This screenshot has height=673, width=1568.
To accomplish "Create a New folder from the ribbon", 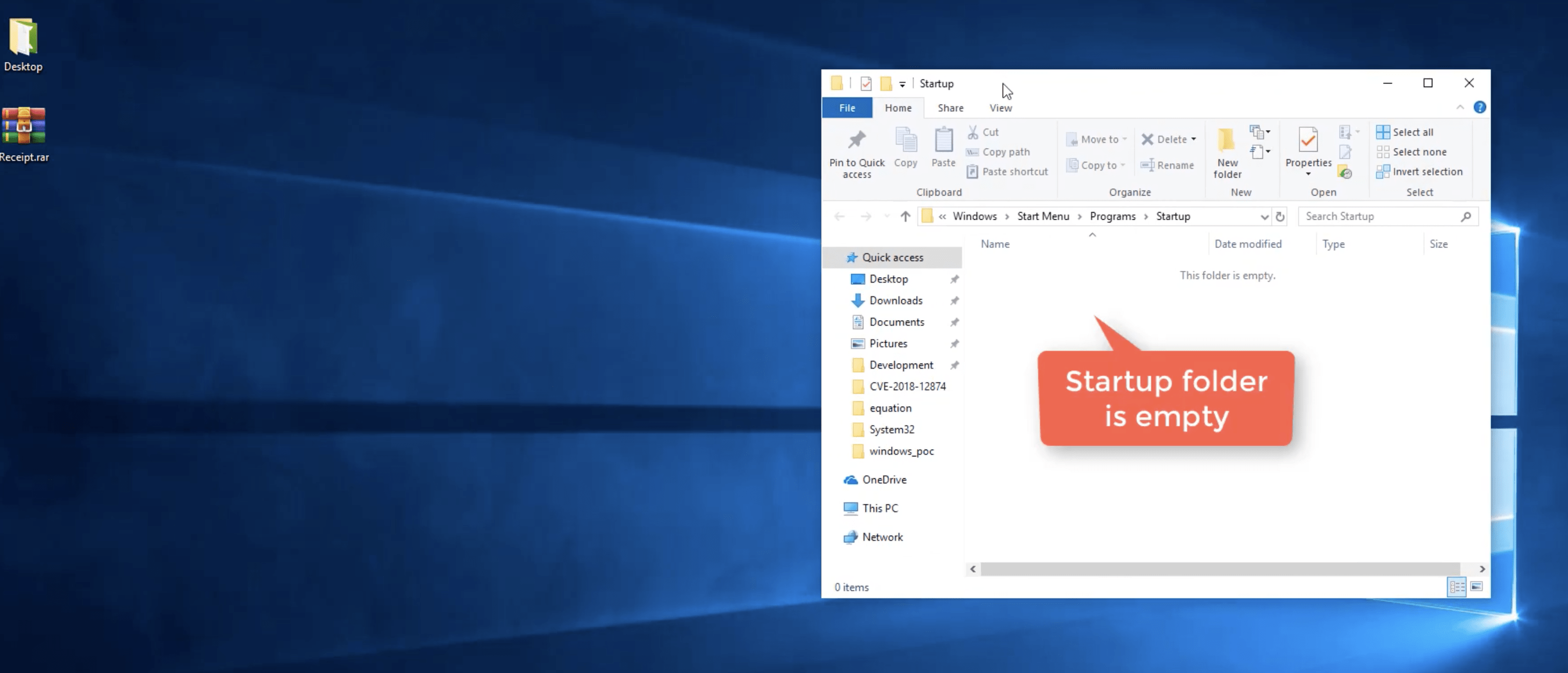I will click(x=1227, y=152).
